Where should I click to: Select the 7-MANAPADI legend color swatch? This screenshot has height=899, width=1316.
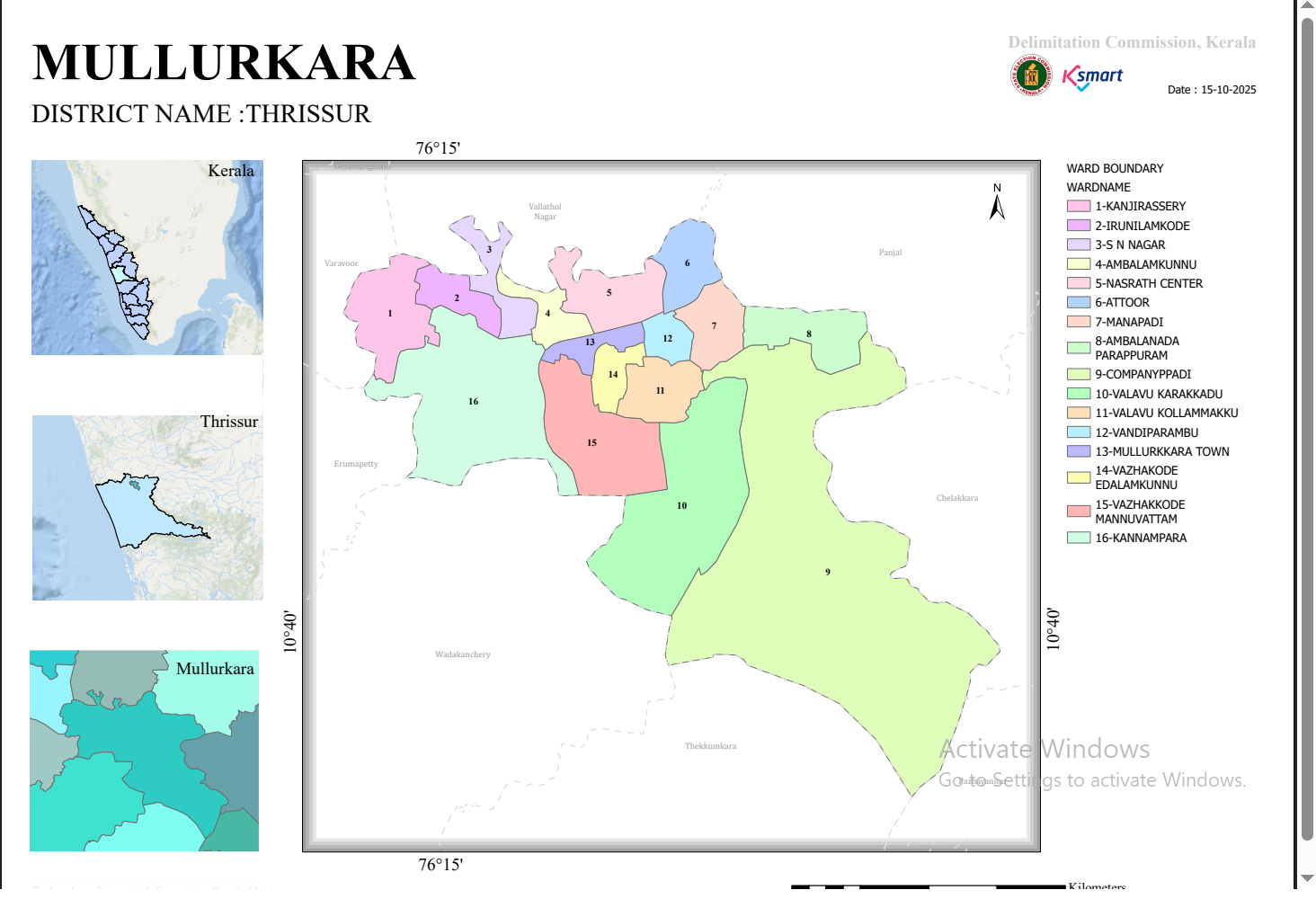1079,322
